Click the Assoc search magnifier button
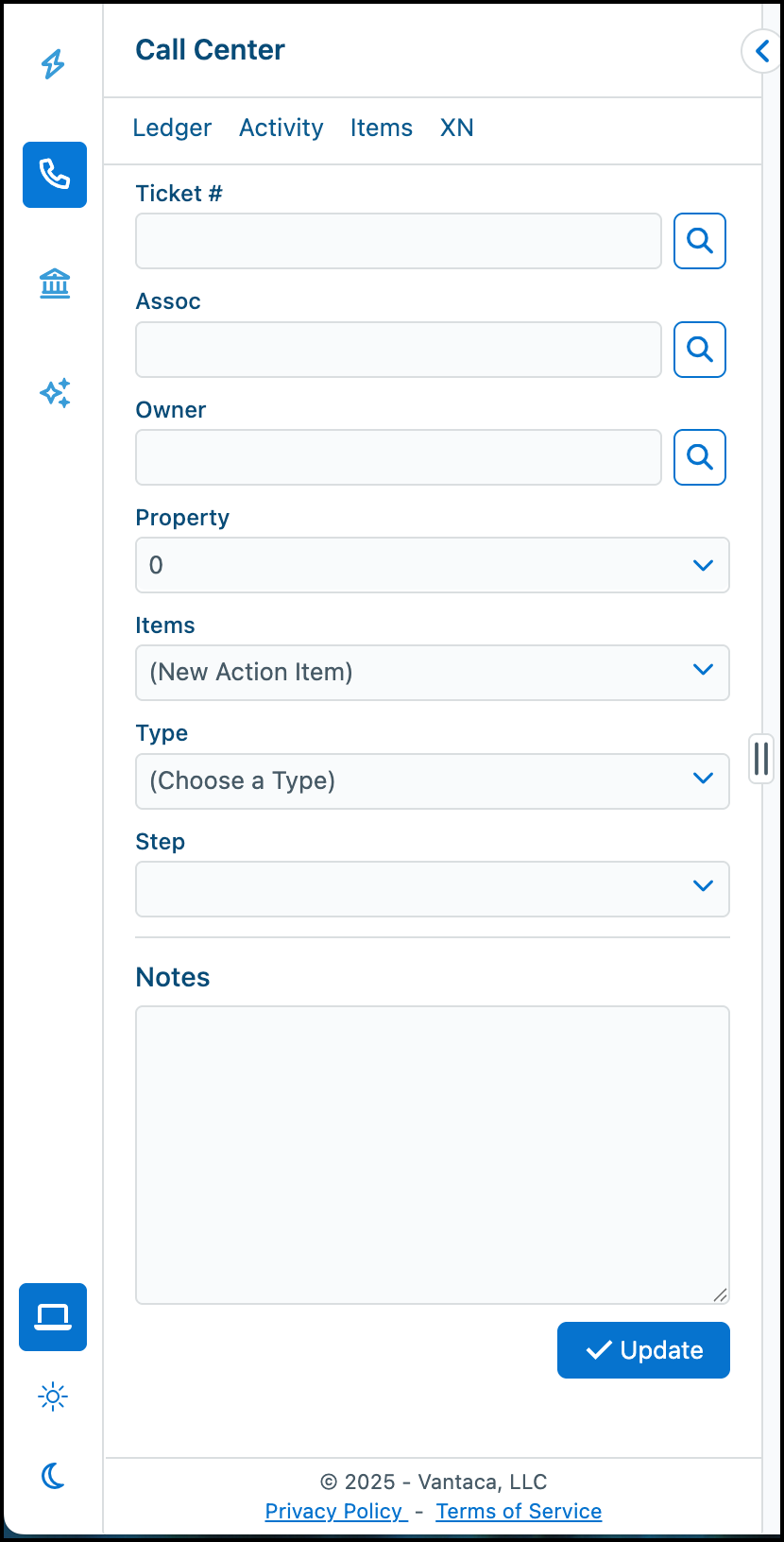This screenshot has height=1542, width=784. click(x=700, y=350)
